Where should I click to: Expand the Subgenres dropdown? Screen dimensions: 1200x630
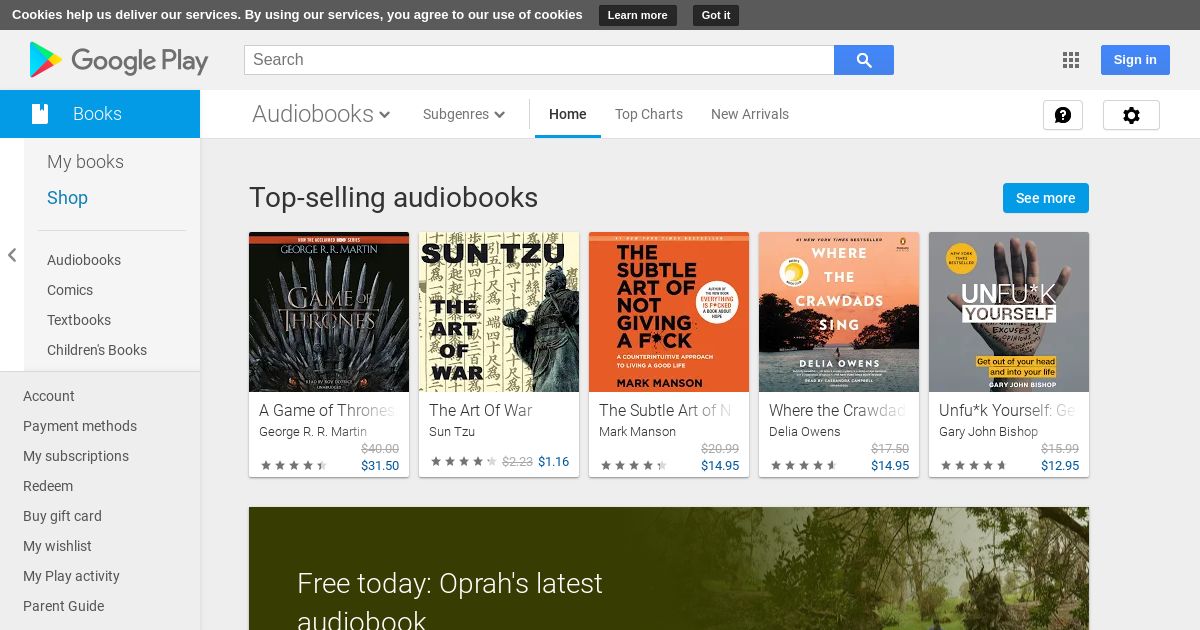464,114
